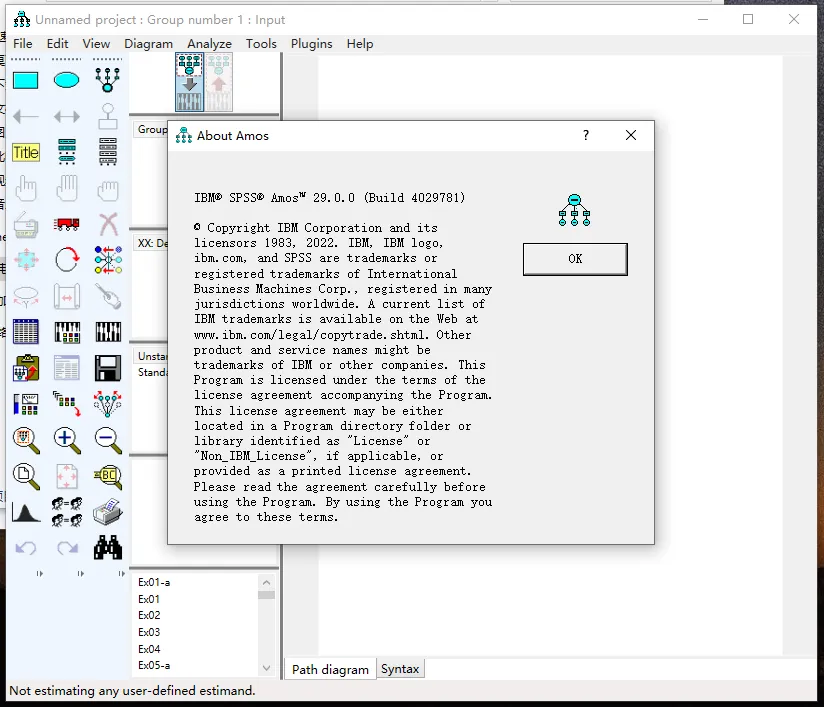This screenshot has height=707, width=824.
Task: Select file Ex04 in the list
Action: (x=149, y=649)
